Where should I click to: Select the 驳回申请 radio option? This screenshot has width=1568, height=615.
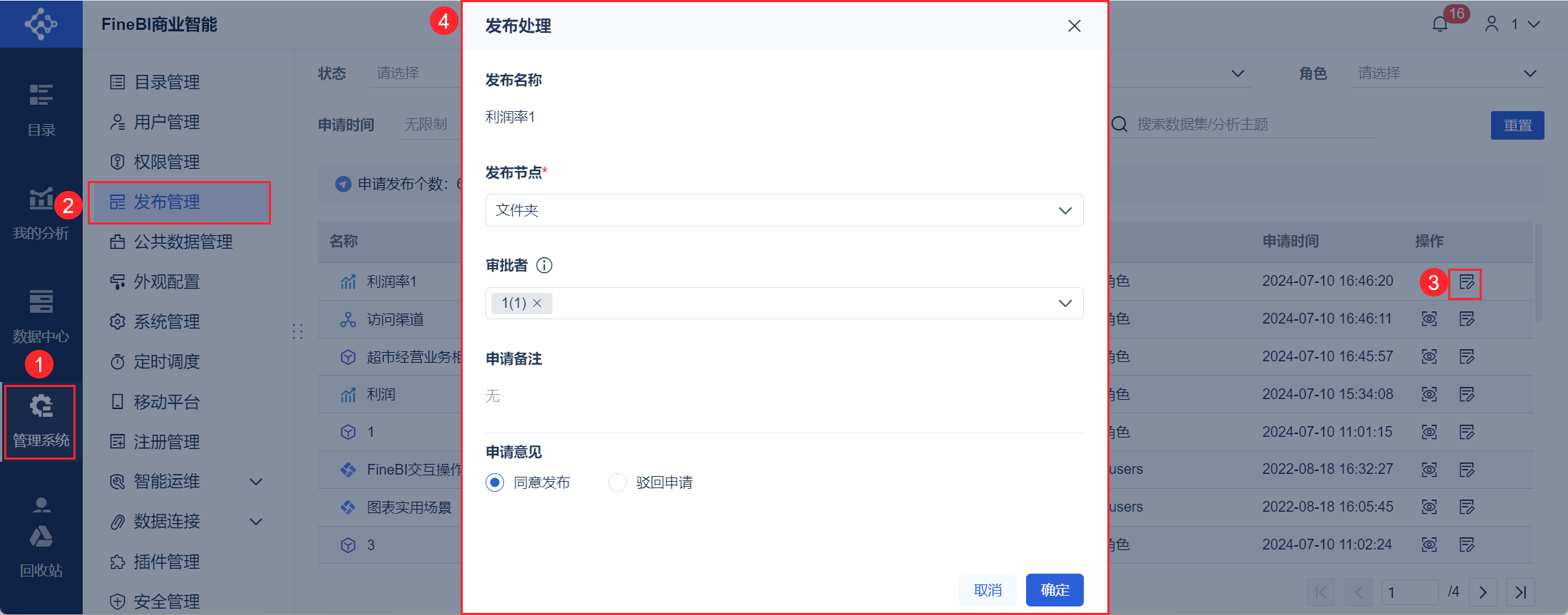click(618, 482)
